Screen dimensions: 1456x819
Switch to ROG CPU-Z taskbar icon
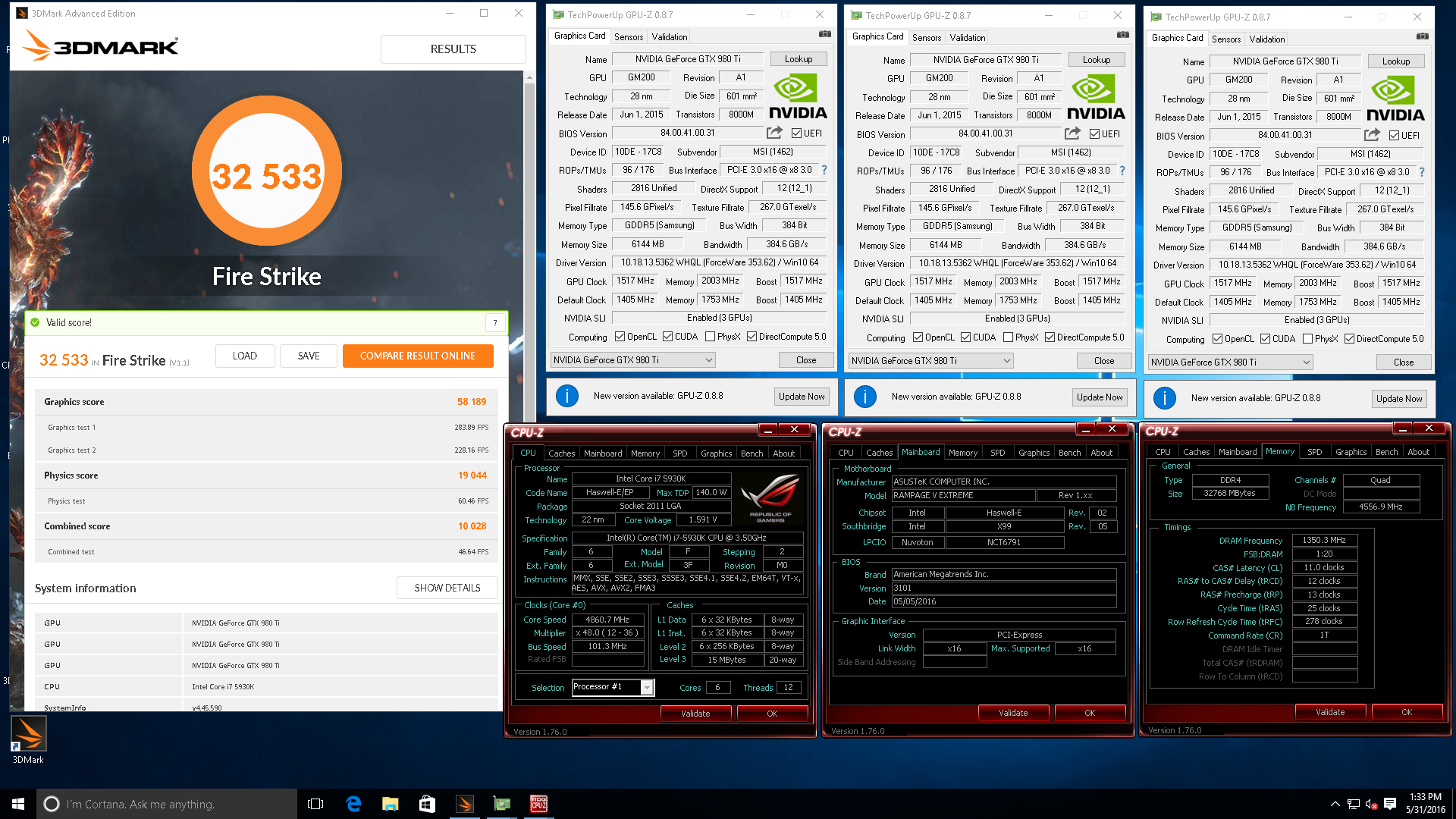tap(539, 804)
